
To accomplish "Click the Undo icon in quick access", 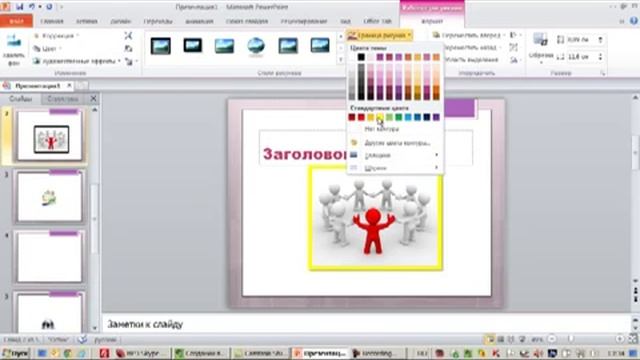I will [x=32, y=7].
